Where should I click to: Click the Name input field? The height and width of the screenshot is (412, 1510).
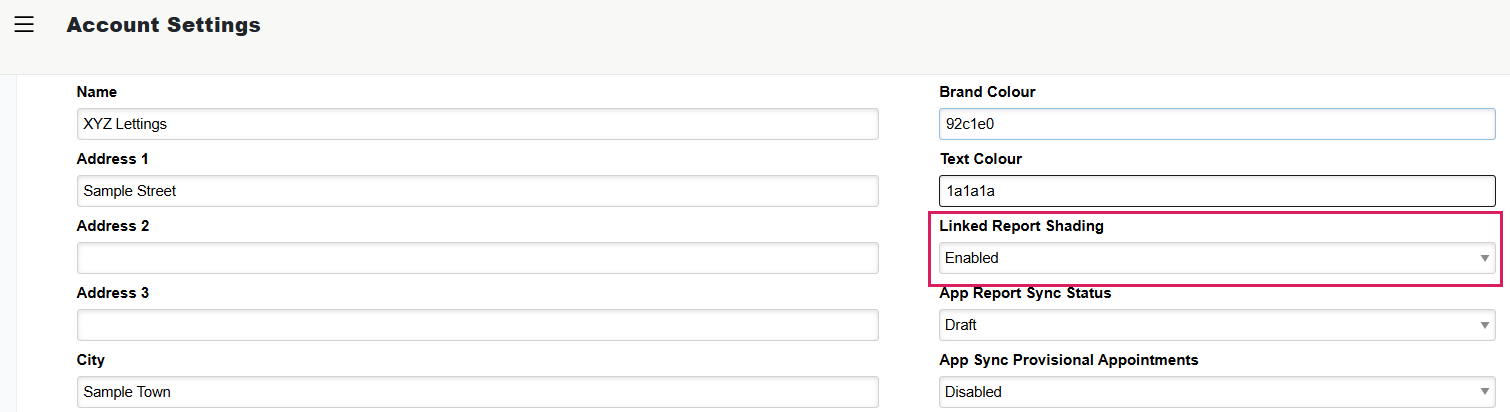(x=477, y=124)
